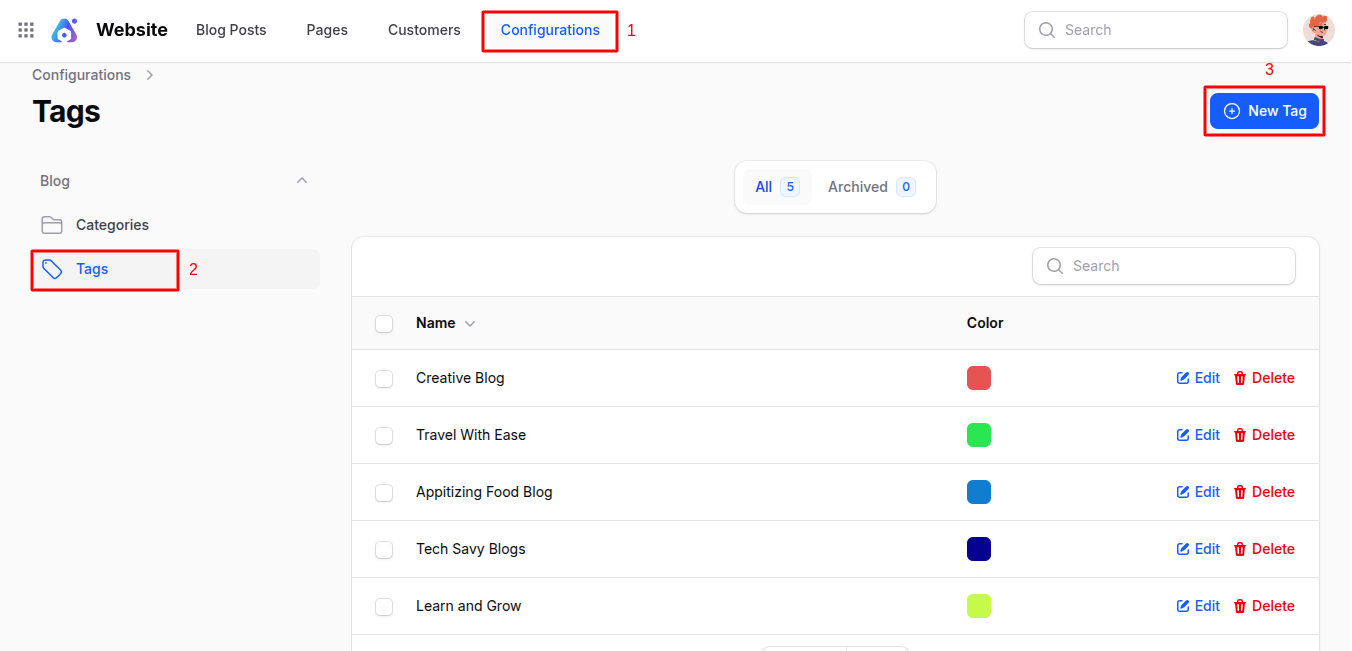The image size is (1352, 651).
Task: Click the red color swatch for Creative Blog
Action: tap(978, 378)
